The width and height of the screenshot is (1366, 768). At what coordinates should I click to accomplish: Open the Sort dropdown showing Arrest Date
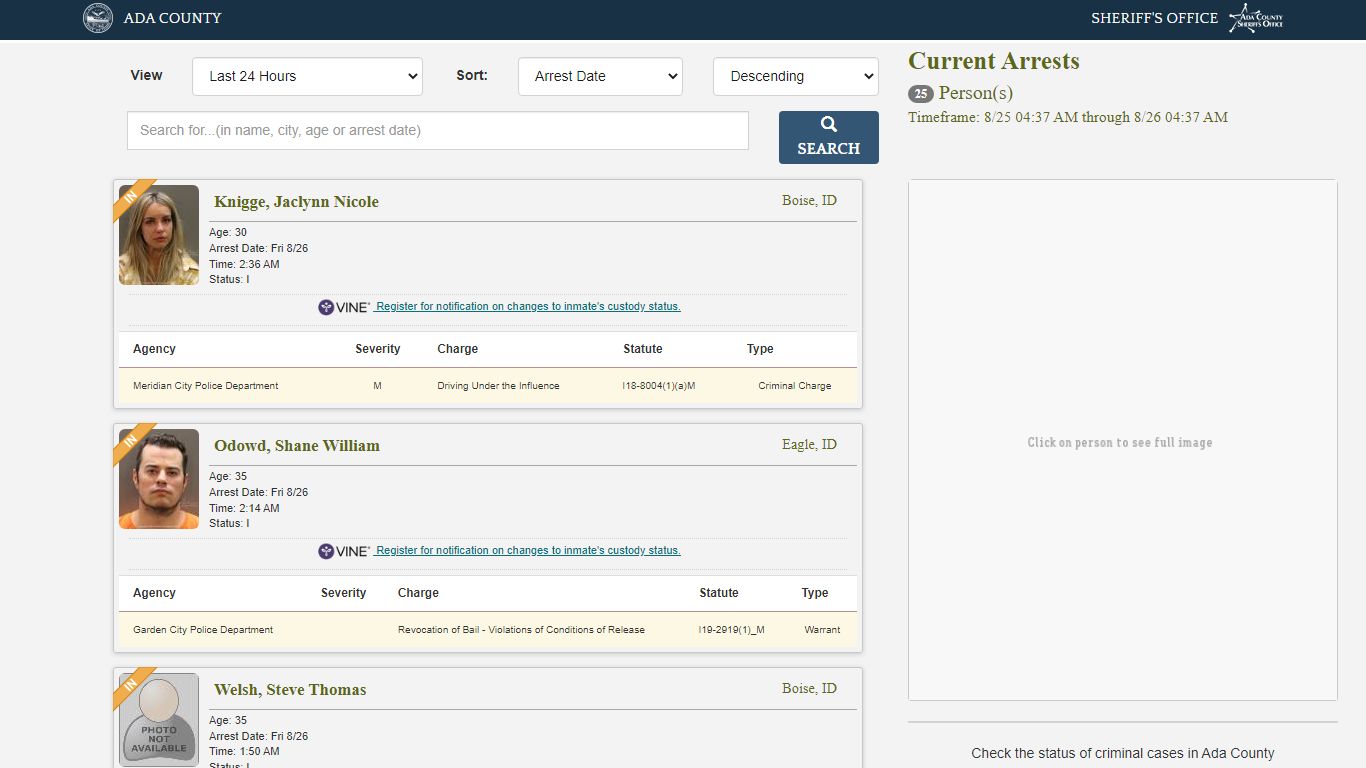pyautogui.click(x=600, y=76)
